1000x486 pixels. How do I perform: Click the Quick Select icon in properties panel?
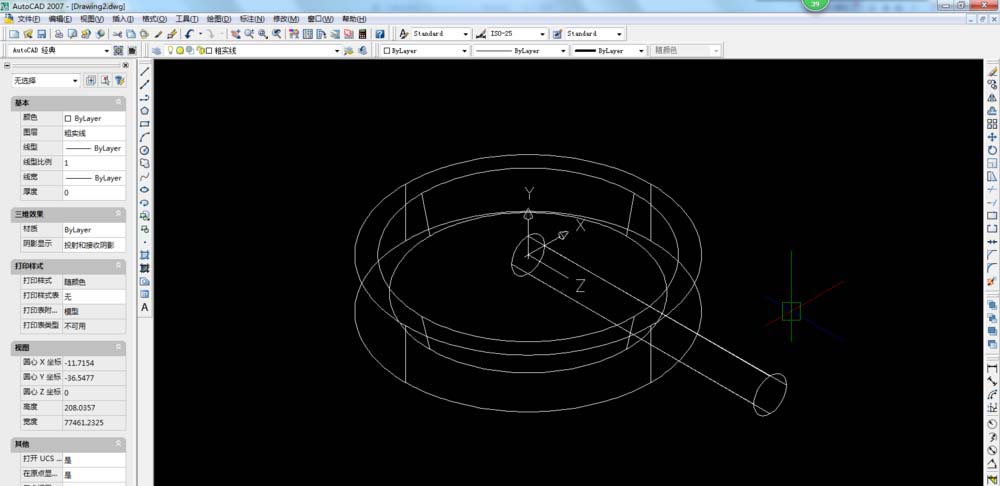pyautogui.click(x=119, y=80)
